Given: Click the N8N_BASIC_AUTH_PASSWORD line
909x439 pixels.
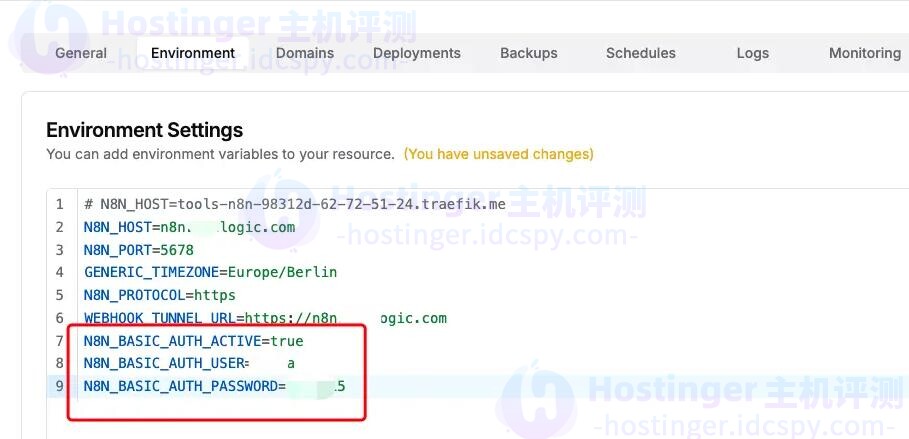Looking at the screenshot, I should 214,386.
